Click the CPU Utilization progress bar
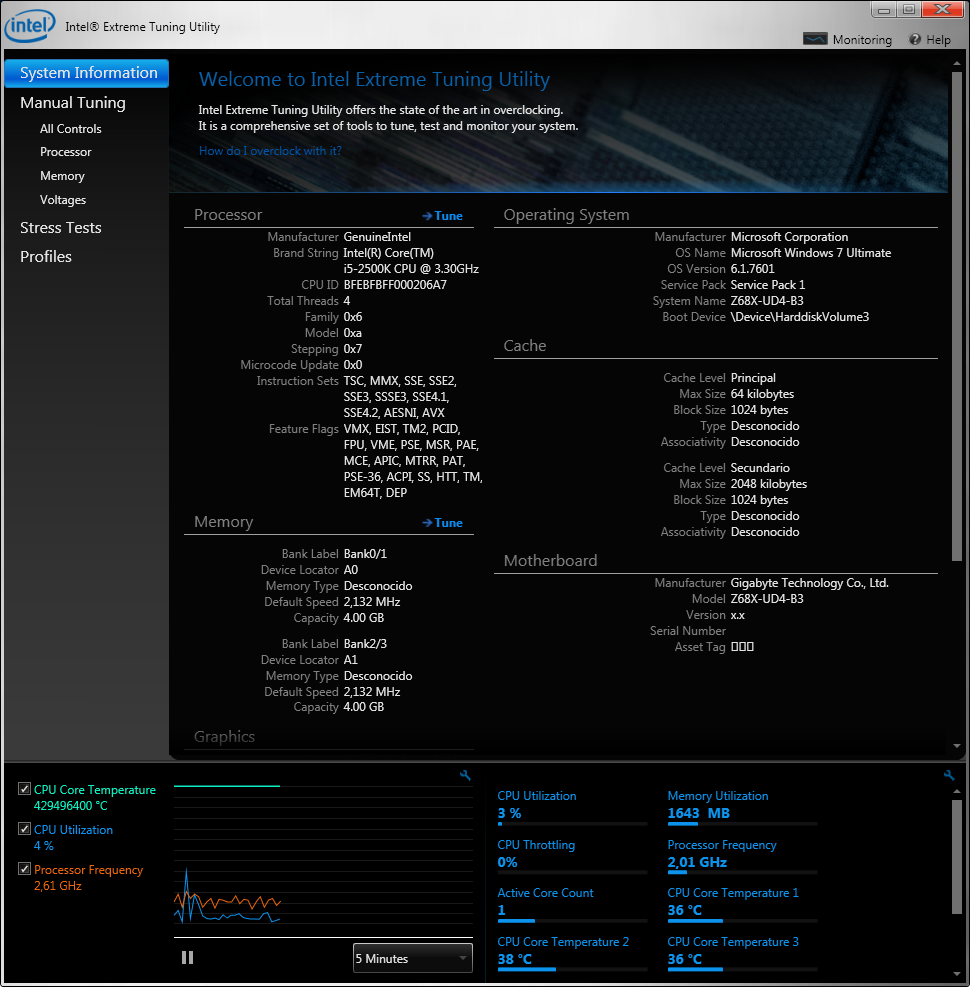970x987 pixels. pyautogui.click(x=572, y=824)
